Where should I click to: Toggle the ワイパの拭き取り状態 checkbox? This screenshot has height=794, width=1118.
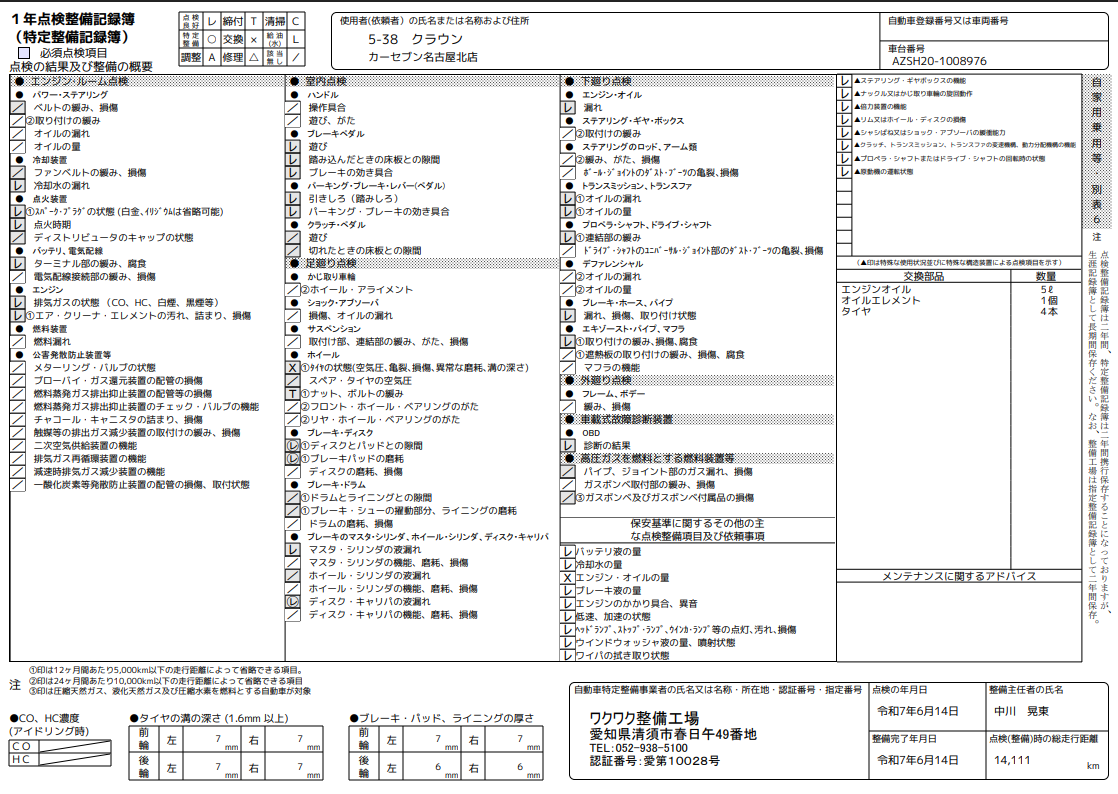coord(568,656)
